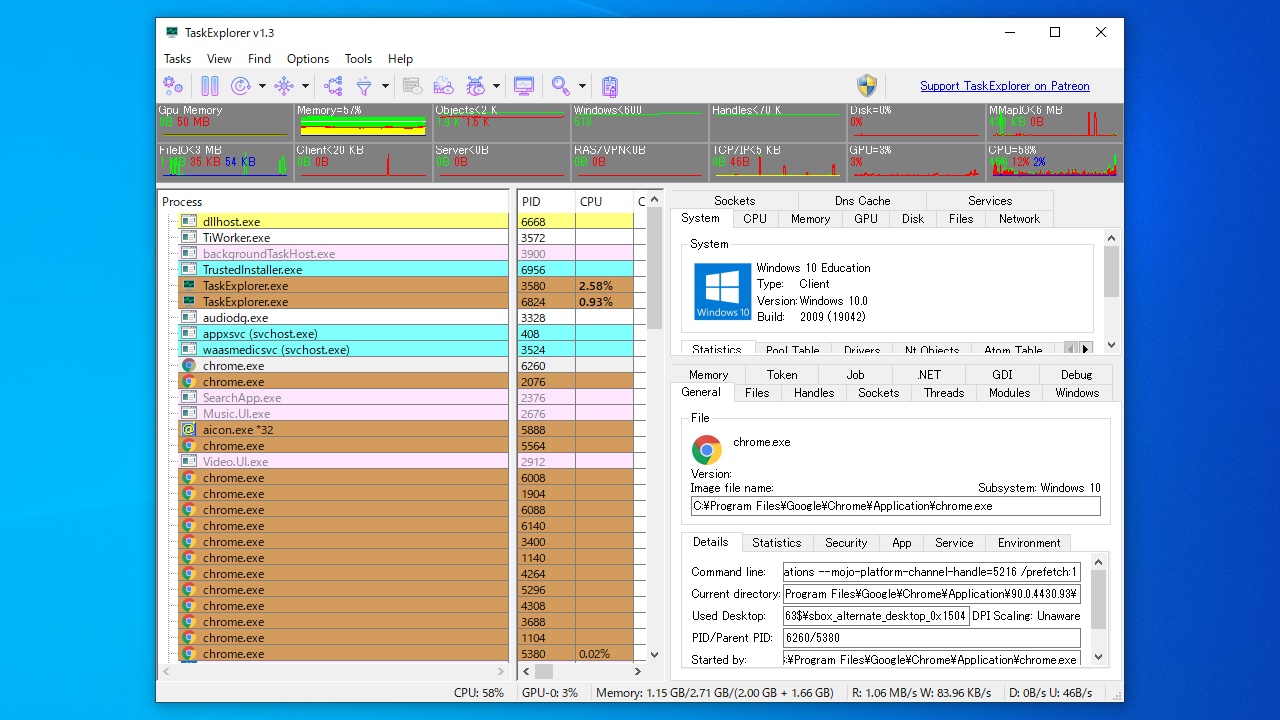Open the Find menu
Image resolution: width=1280 pixels, height=720 pixels.
[259, 59]
